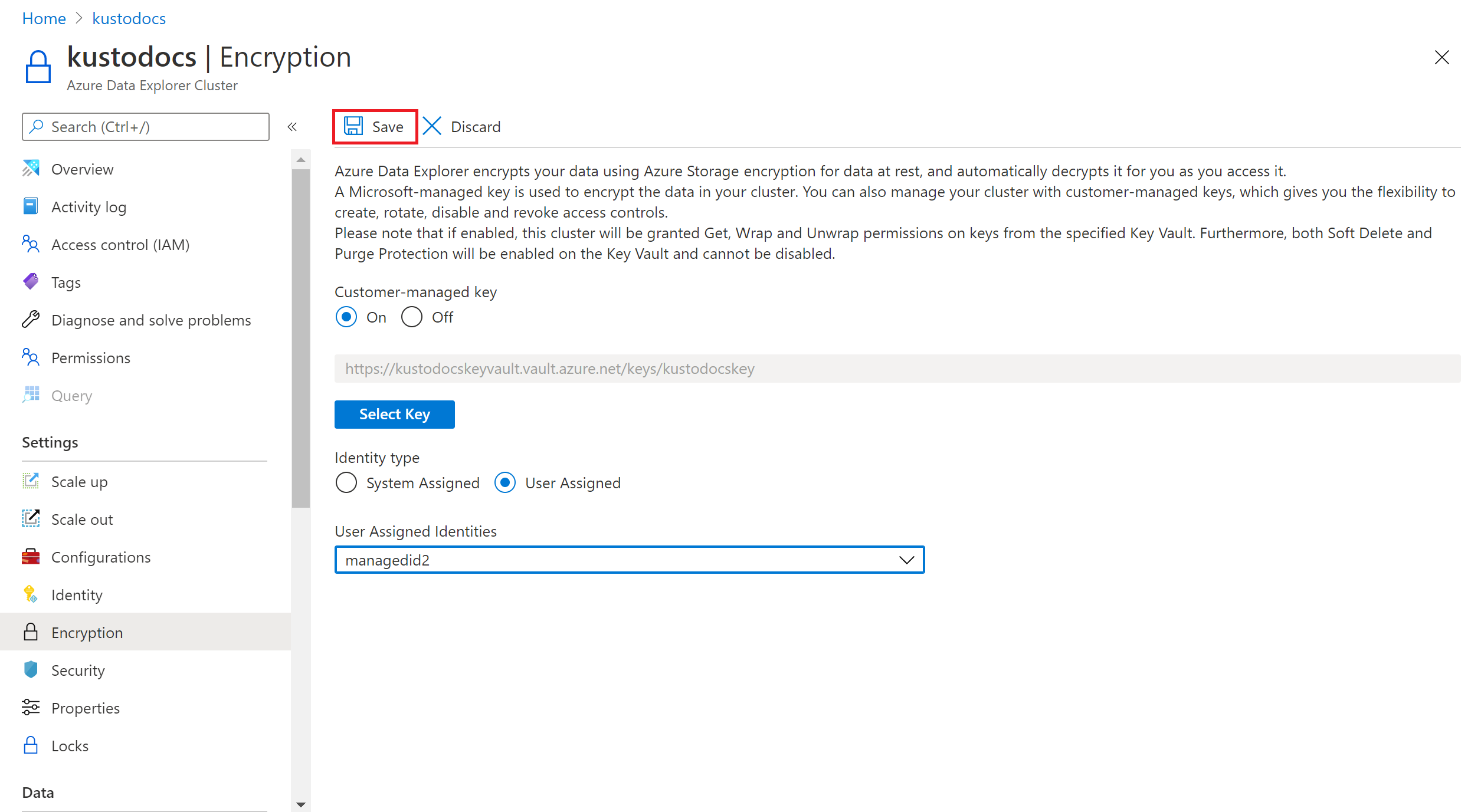Expand the User Assigned Identities dropdown
The height and width of the screenshot is (812, 1481).
coord(906,560)
